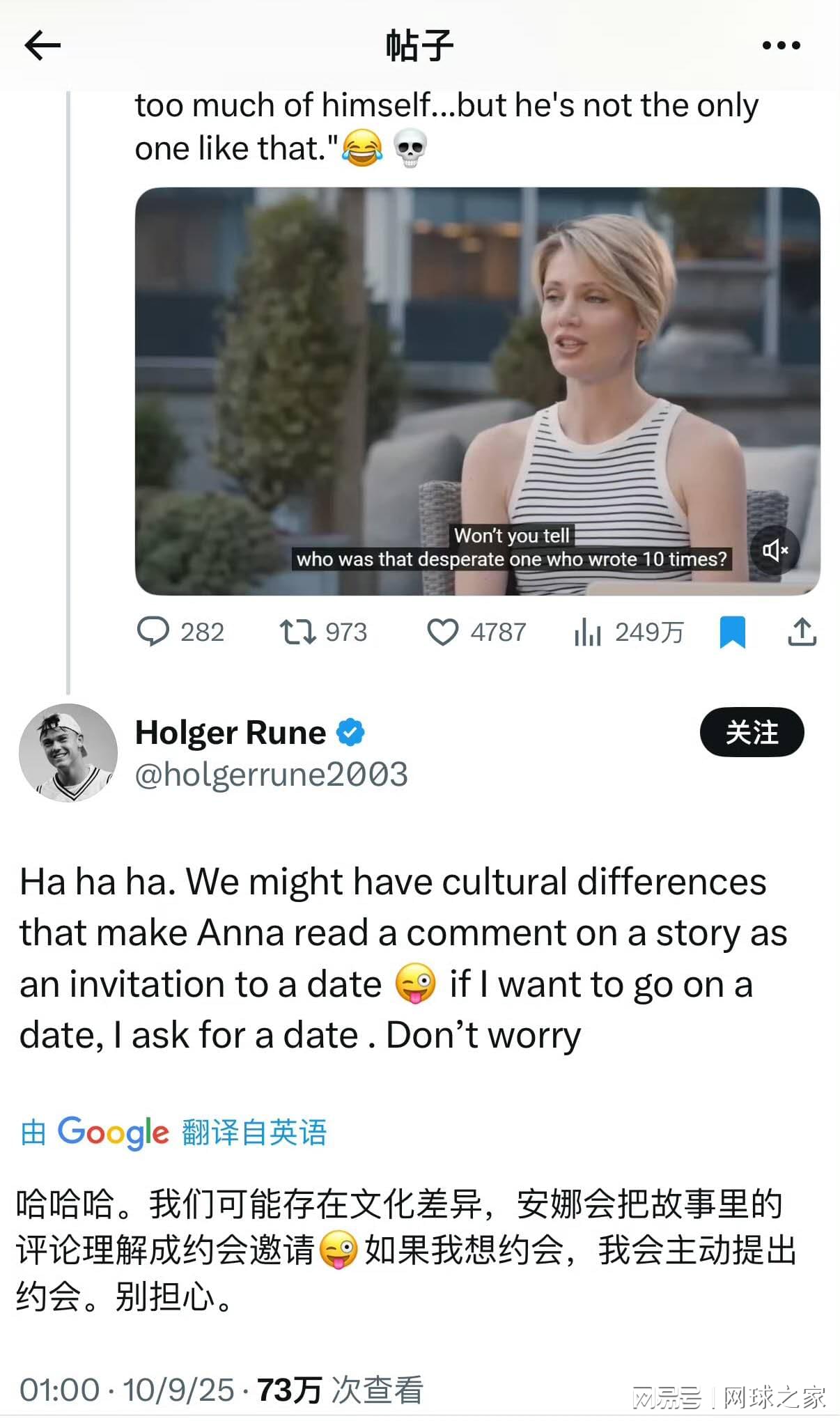This screenshot has width=840, height=1421.
Task: Open Holger Rune's profile picture
Action: coord(68,752)
